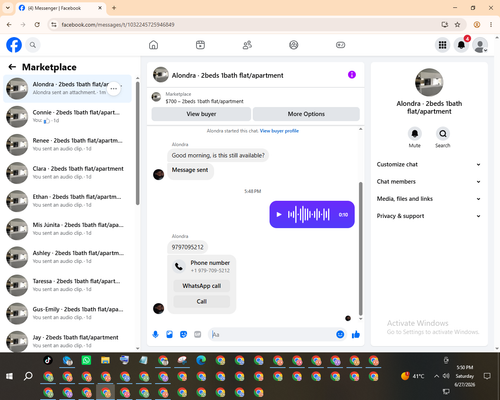This screenshot has width=500, height=400.
Task: Open the Facebook search magnifier
Action: click(33, 45)
